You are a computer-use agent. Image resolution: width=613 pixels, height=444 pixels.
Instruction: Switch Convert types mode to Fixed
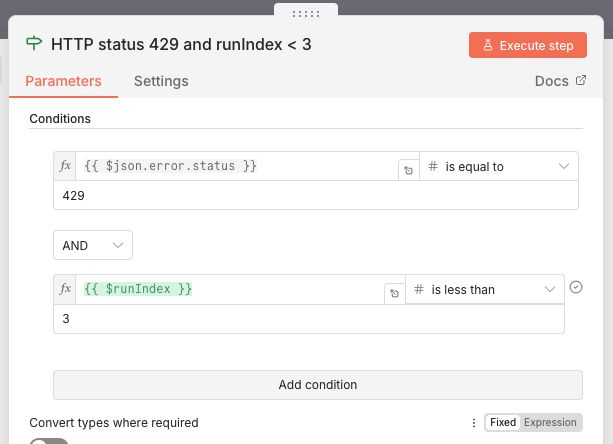point(503,423)
